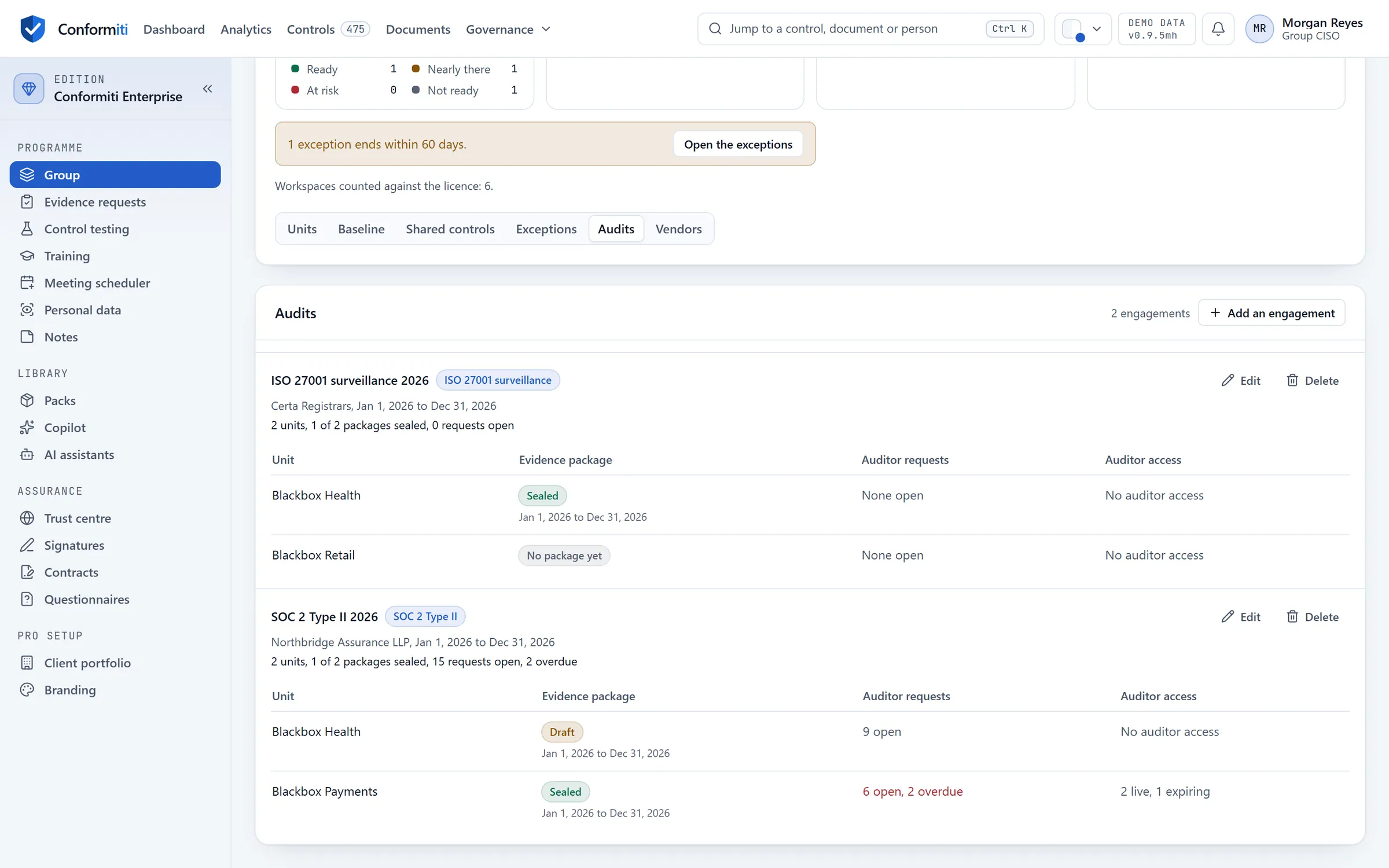Open Contracts page
This screenshot has height=868, width=1389.
[x=115, y=572]
